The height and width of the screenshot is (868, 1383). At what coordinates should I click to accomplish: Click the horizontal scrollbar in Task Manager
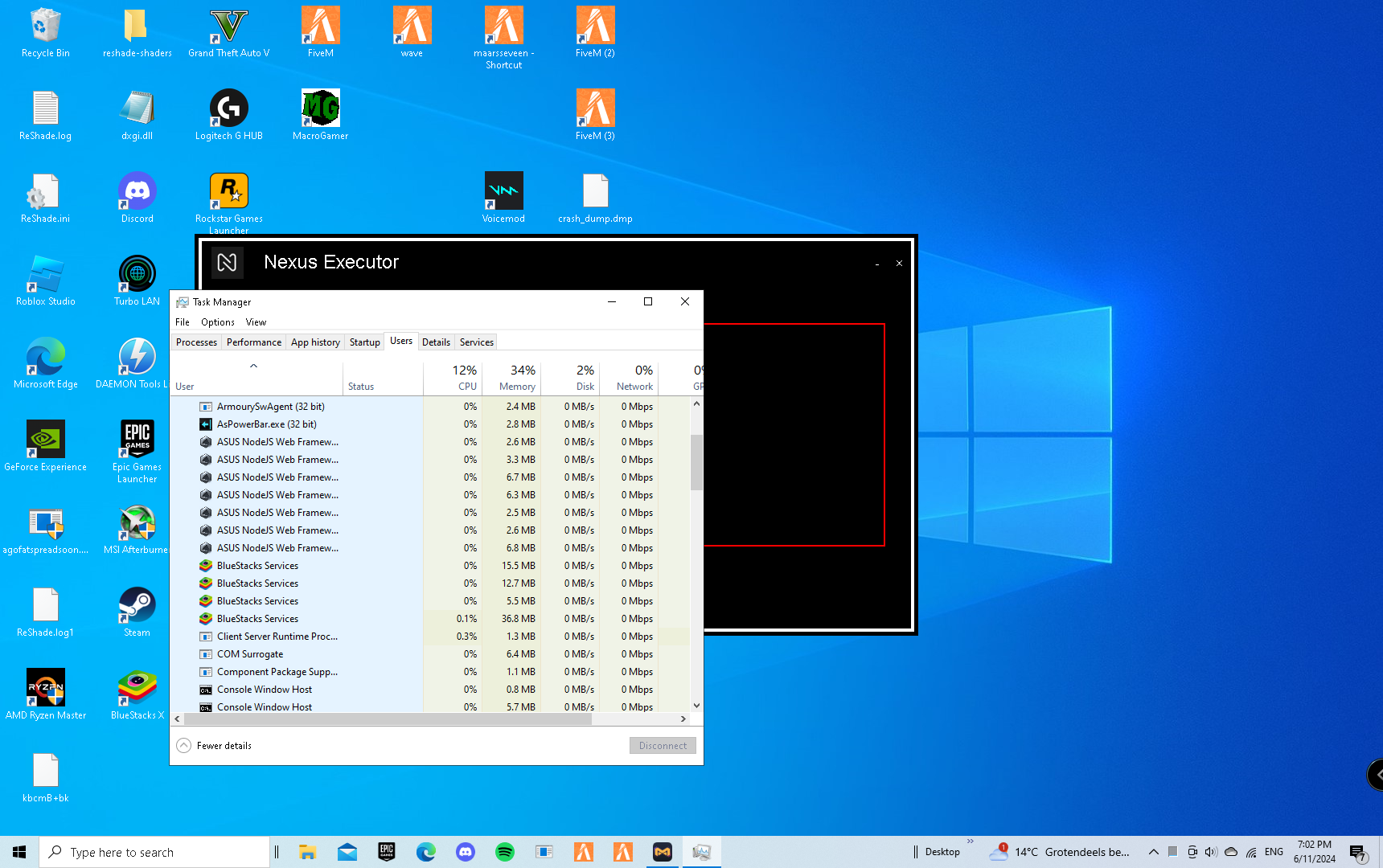388,719
